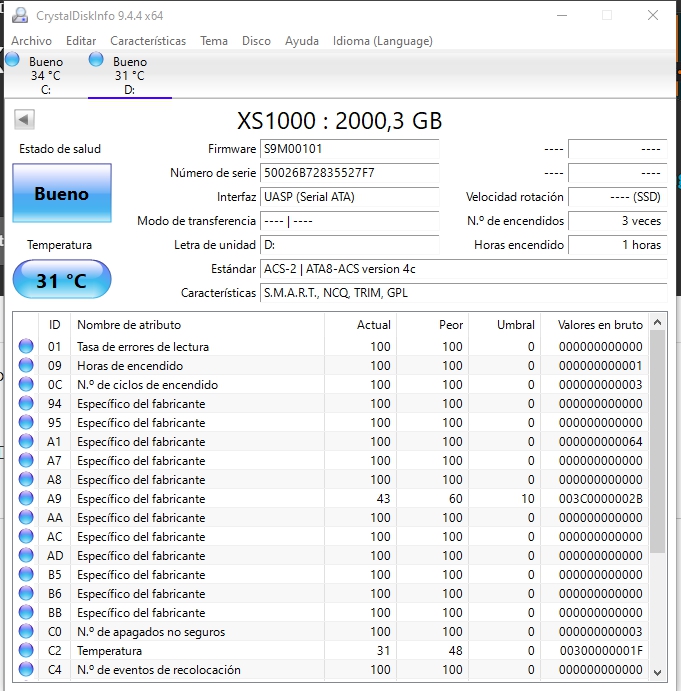Viewport: 681px width, 691px height.
Task: Click the Actual column header
Action: pos(361,325)
